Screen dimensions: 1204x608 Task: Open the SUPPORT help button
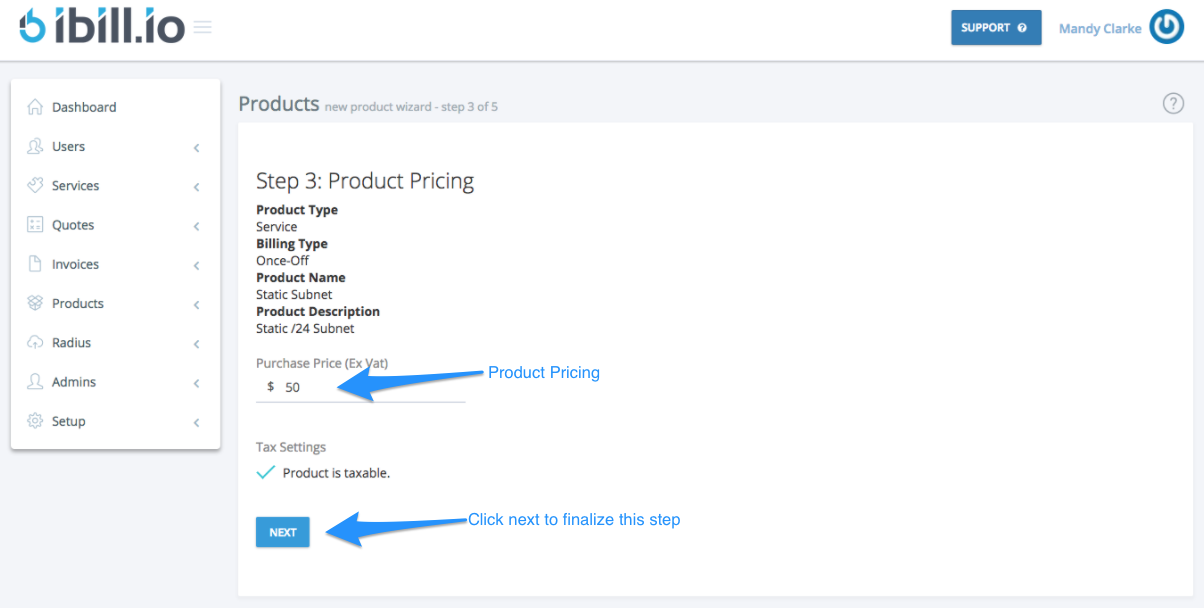pos(995,27)
